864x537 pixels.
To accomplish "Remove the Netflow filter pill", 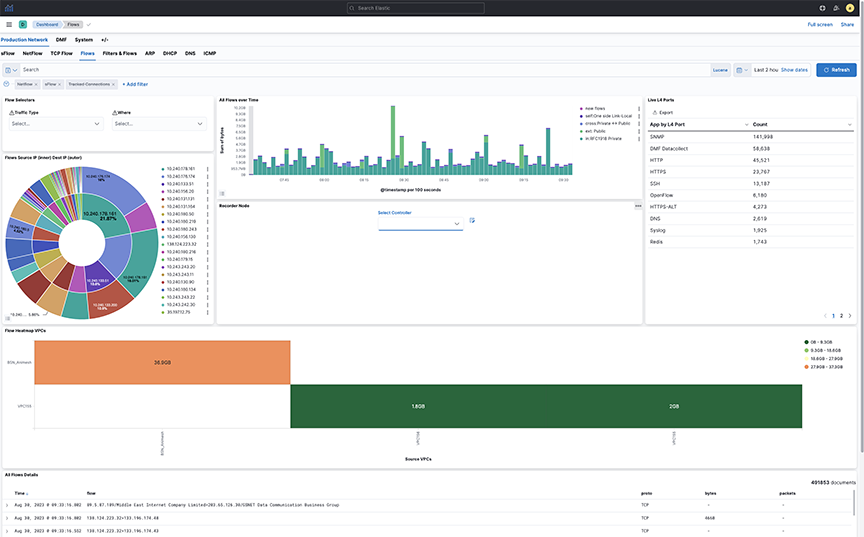I will click(36, 84).
